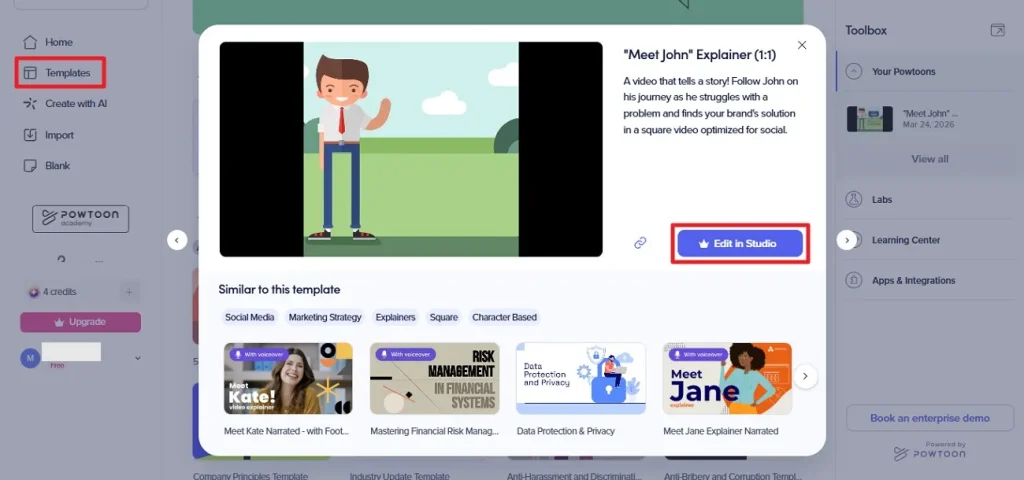Select the Square tag
Viewport: 1024px width, 480px height.
pos(443,317)
